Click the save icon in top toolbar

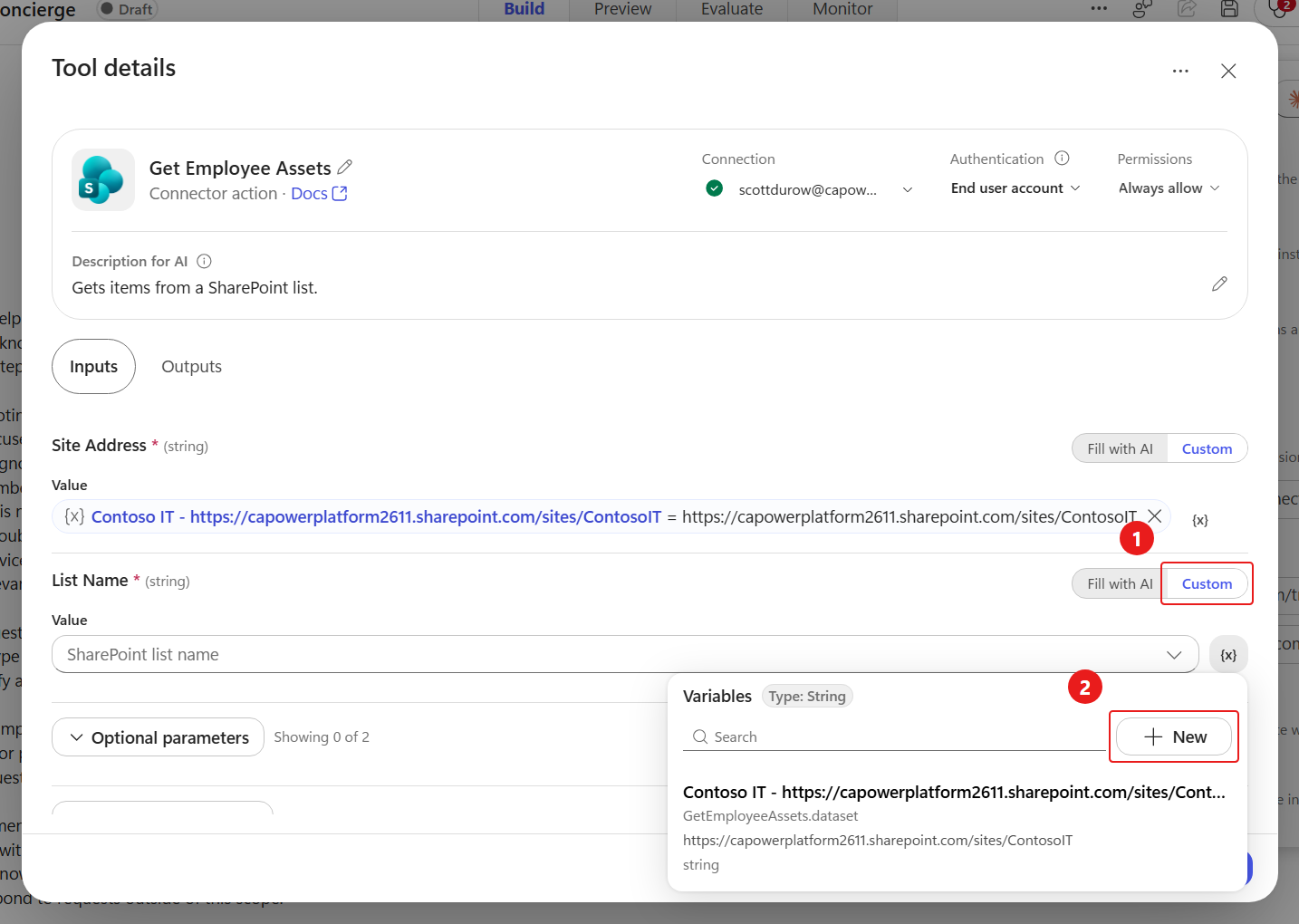pos(1229,9)
